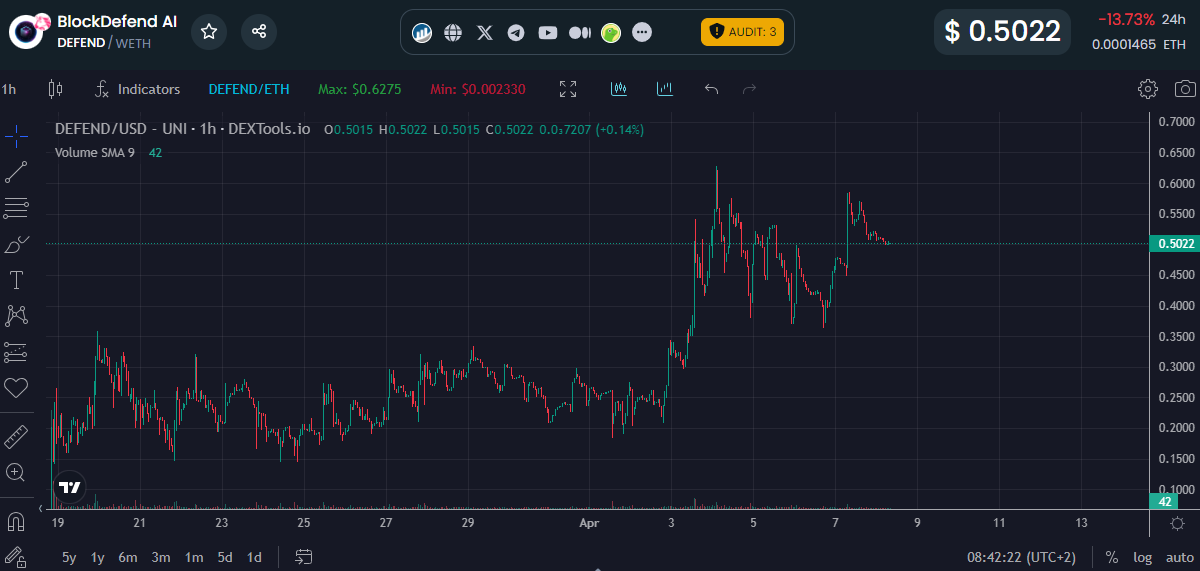
Task: Toggle lock all drawing tools
Action: coord(16,556)
